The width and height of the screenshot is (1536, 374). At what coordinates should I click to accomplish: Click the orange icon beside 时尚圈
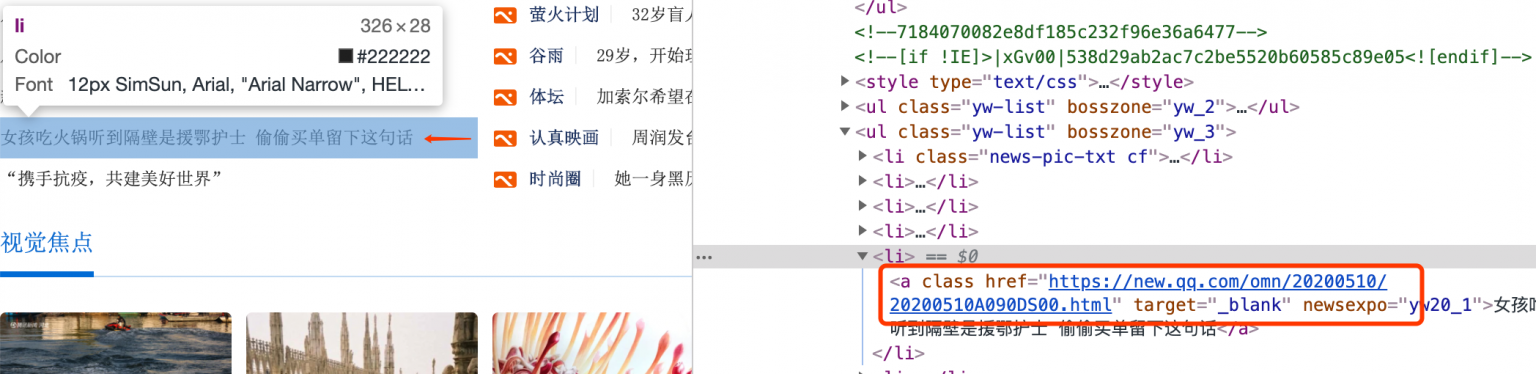[504, 179]
